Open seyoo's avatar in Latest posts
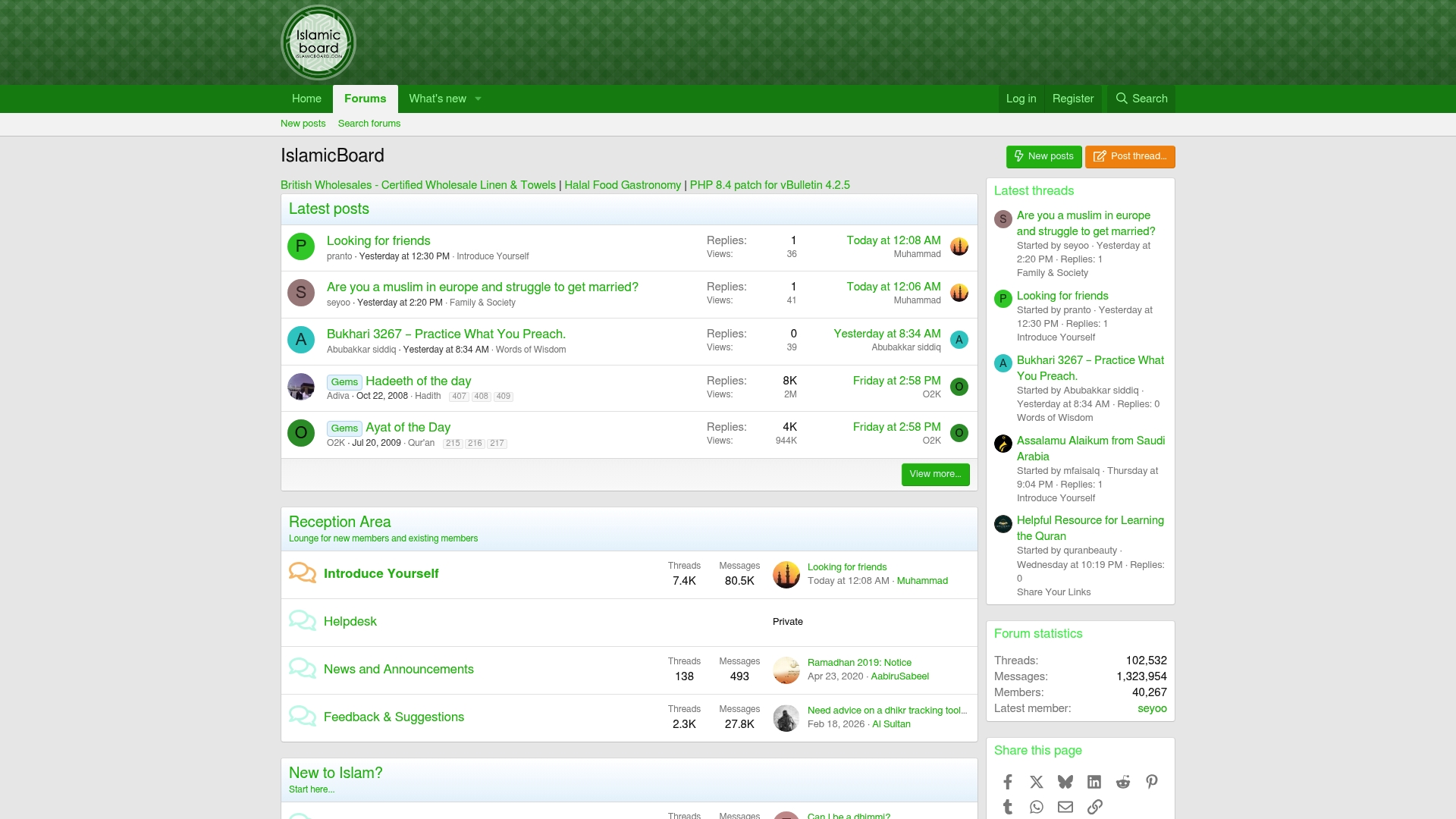The width and height of the screenshot is (1456, 819). point(301,293)
